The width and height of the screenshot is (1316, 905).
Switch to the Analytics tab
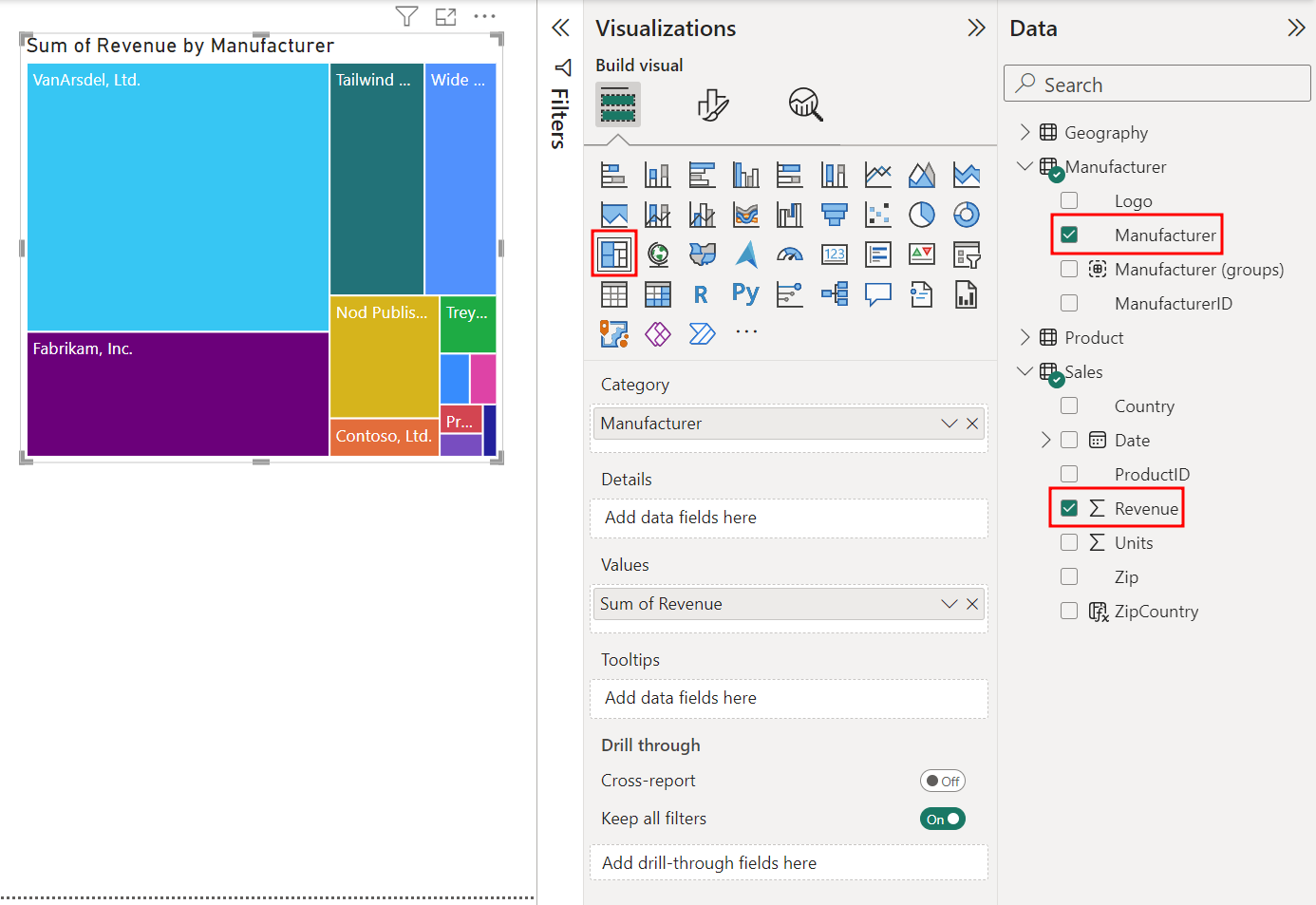point(805,104)
